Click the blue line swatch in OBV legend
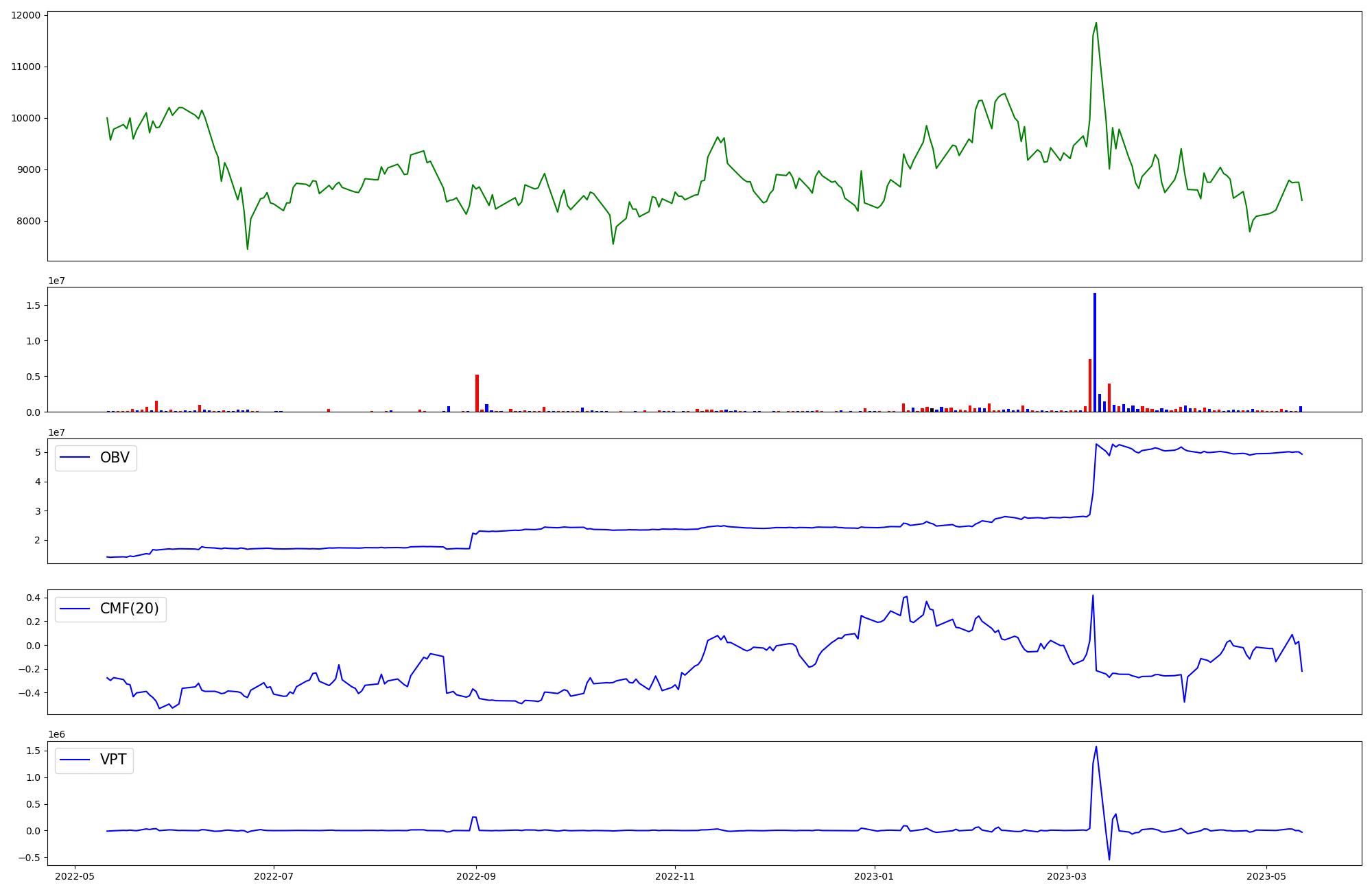Image resolution: width=1372 pixels, height=892 pixels. (75, 458)
